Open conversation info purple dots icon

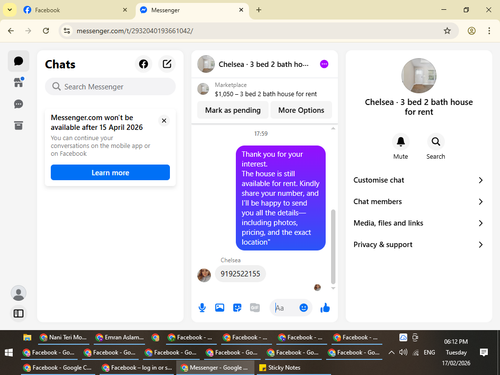click(x=324, y=64)
